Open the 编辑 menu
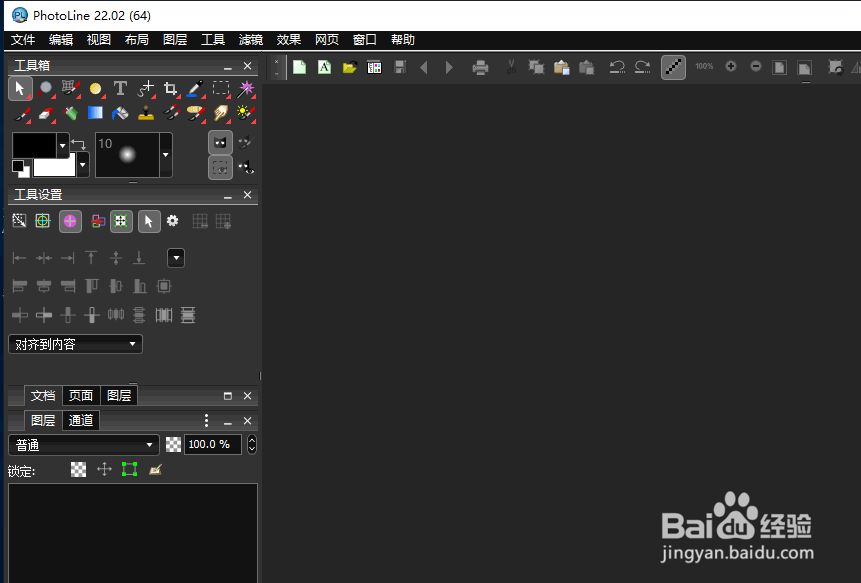 point(61,40)
